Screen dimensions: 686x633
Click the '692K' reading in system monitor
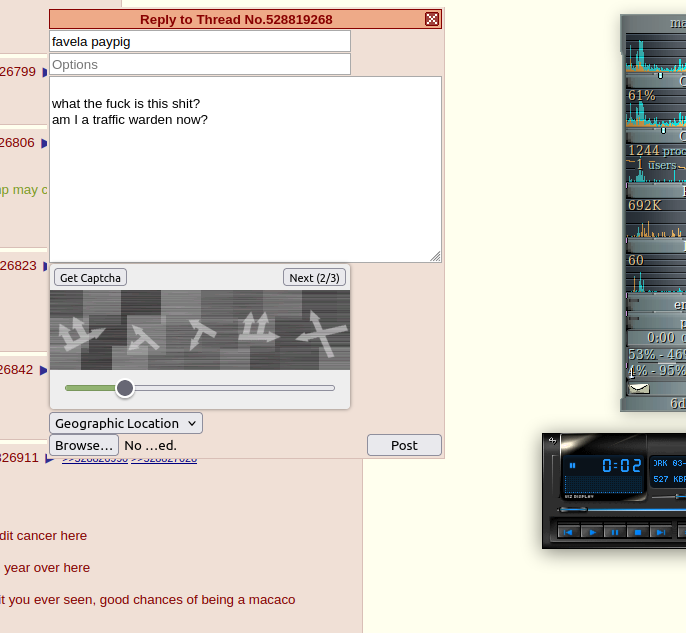coord(645,205)
